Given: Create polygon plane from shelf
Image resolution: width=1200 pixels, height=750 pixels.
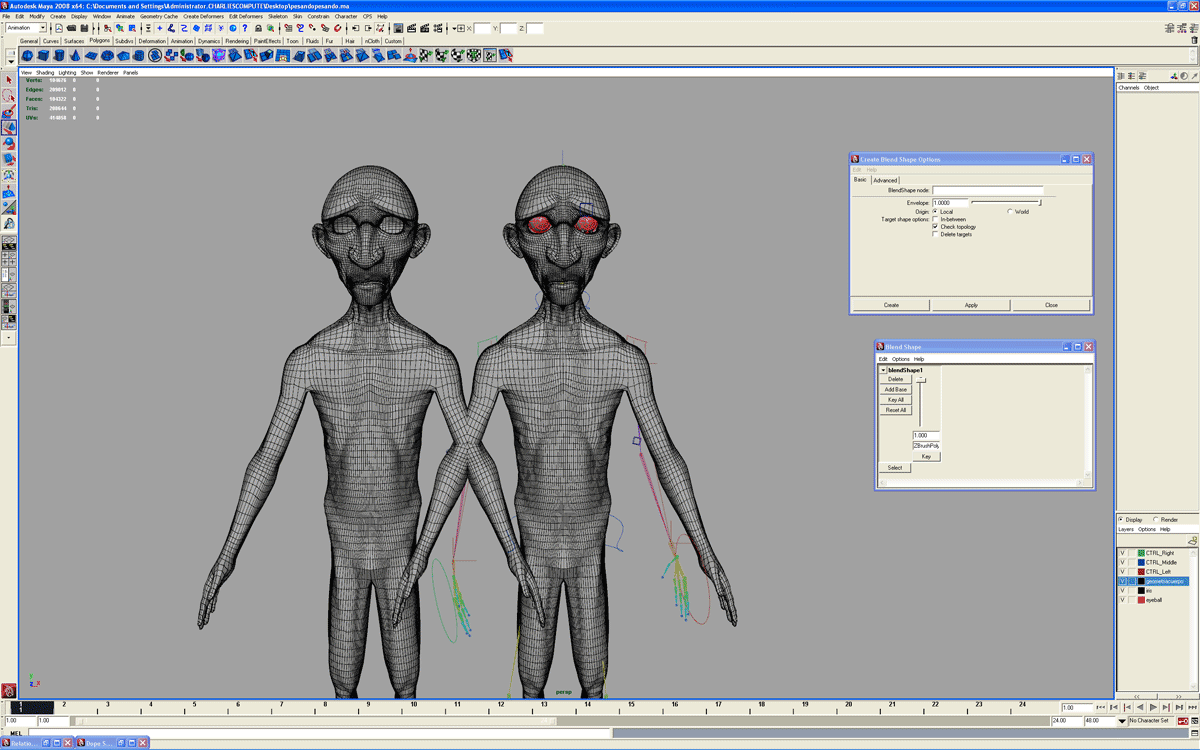Looking at the screenshot, I should coord(90,55).
